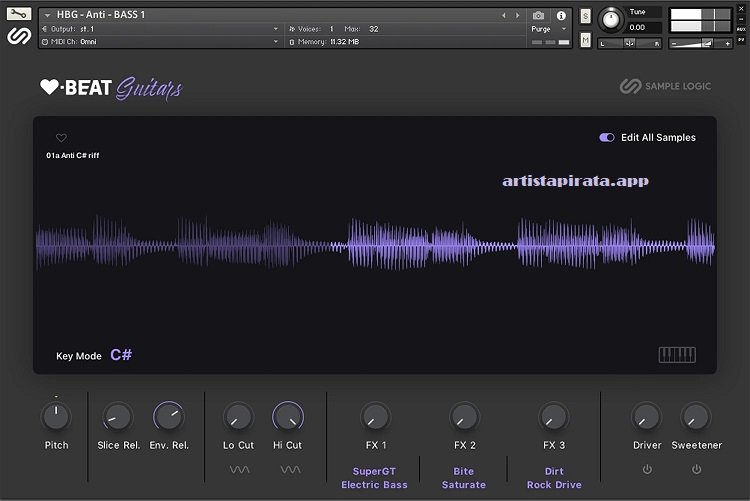Click the Sample Logic logo icon under the wrench
The image size is (750, 501).
point(19,36)
